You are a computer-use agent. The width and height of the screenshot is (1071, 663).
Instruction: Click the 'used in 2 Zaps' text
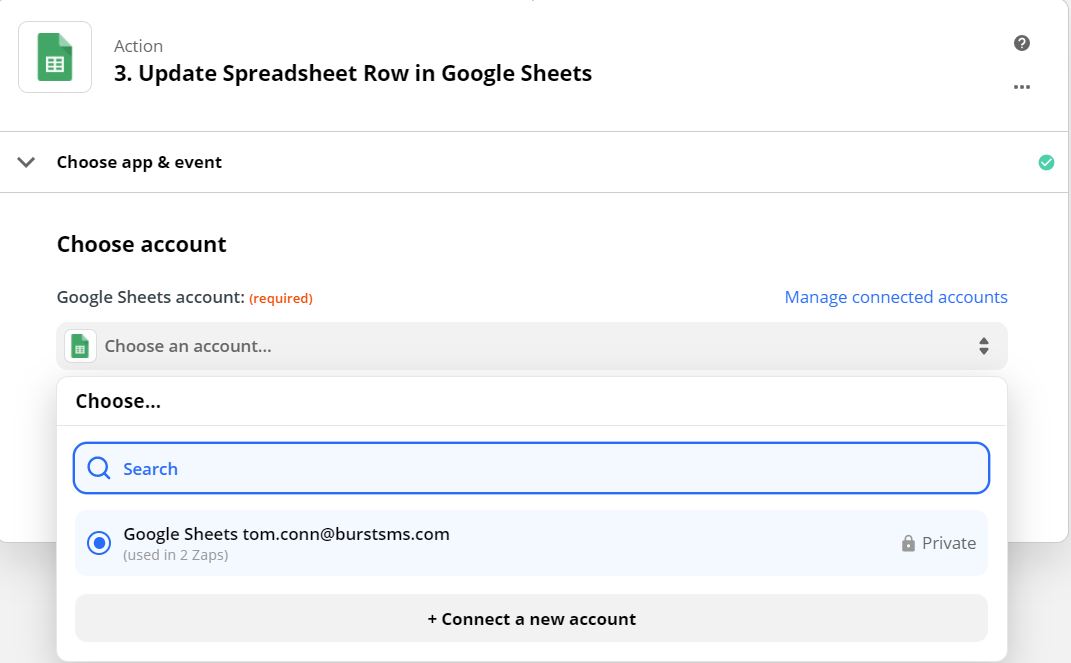176,555
